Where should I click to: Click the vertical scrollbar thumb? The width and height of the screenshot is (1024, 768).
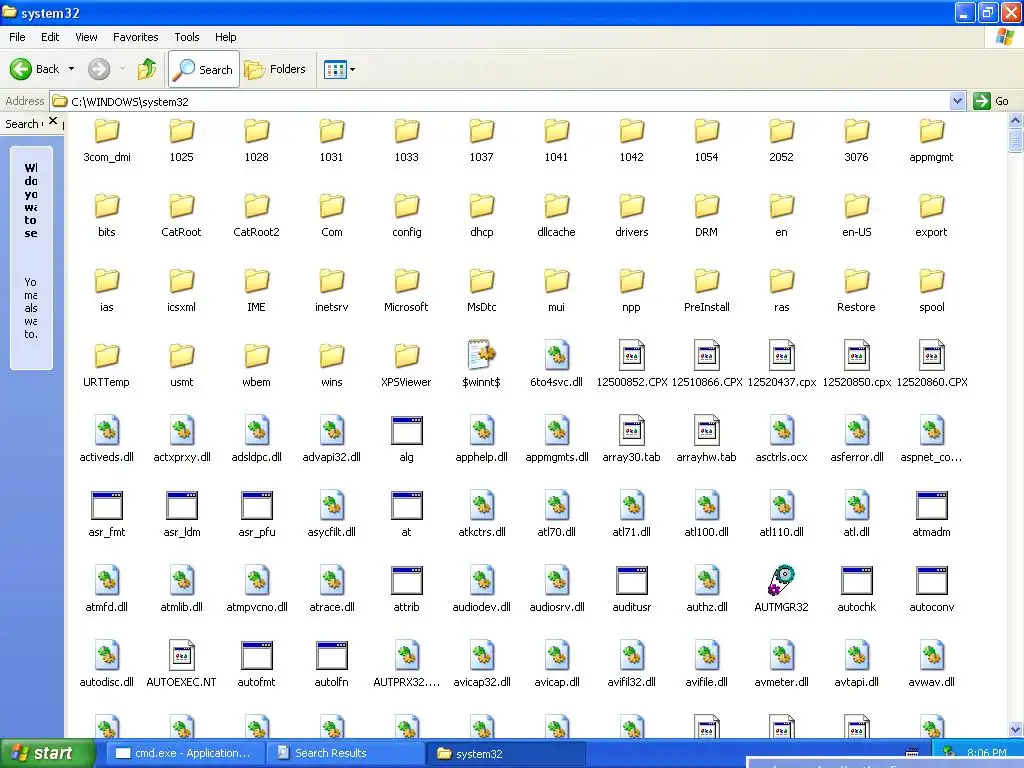pos(1015,140)
